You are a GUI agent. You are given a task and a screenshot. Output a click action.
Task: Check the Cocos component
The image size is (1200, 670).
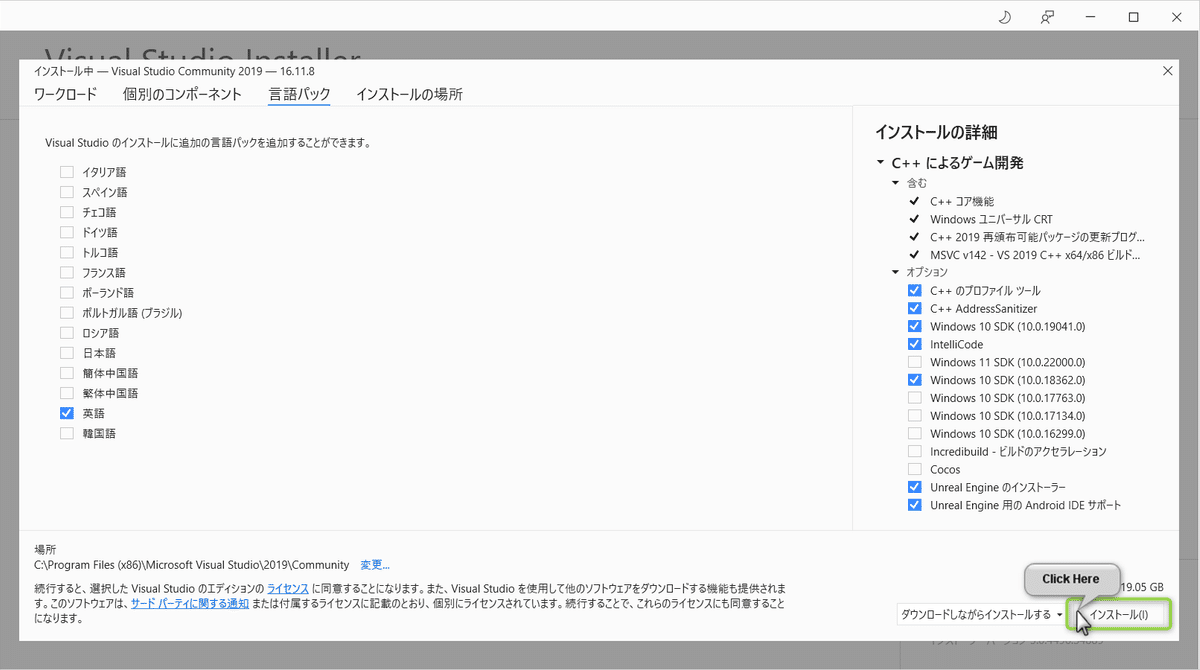tap(914, 469)
